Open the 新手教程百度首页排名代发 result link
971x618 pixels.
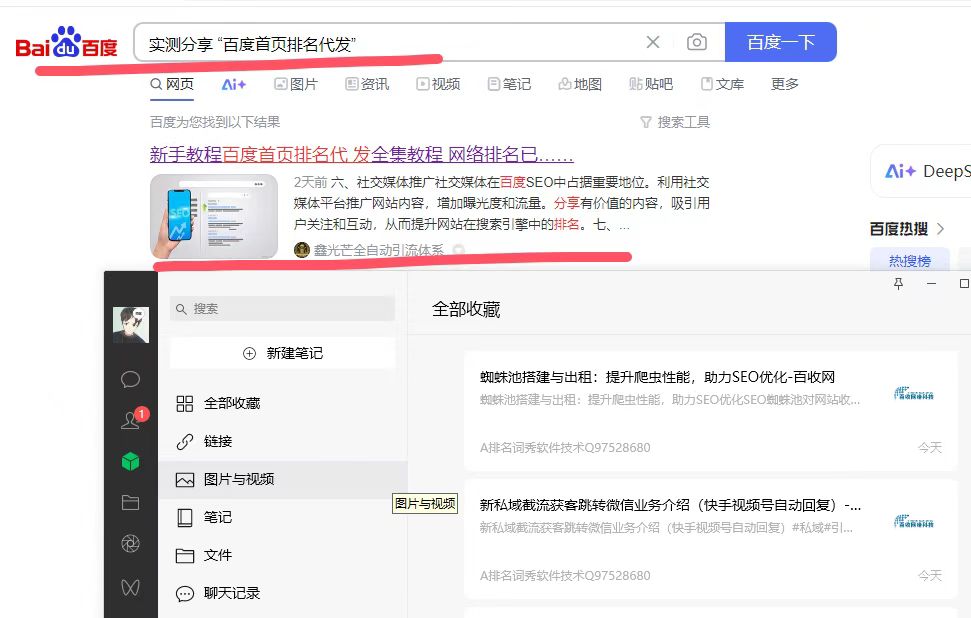362,154
